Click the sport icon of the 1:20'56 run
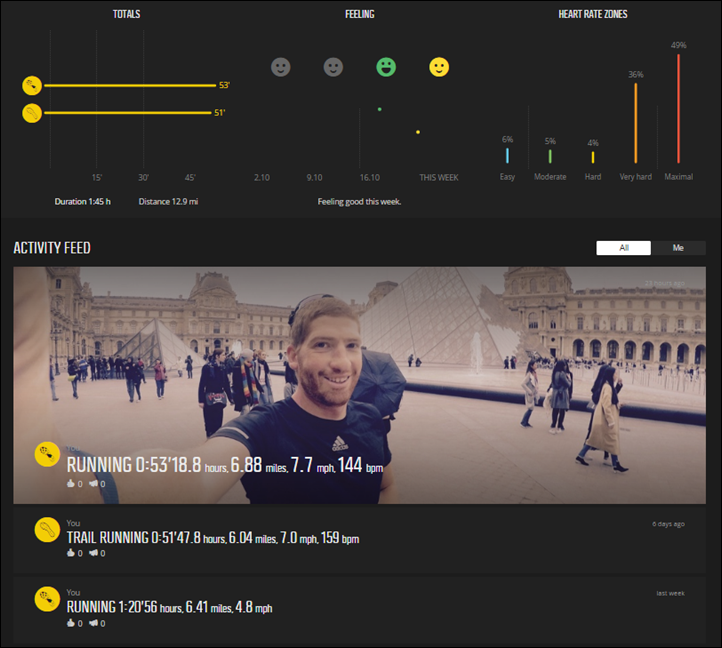Viewport: 722px width, 648px height. 46,599
